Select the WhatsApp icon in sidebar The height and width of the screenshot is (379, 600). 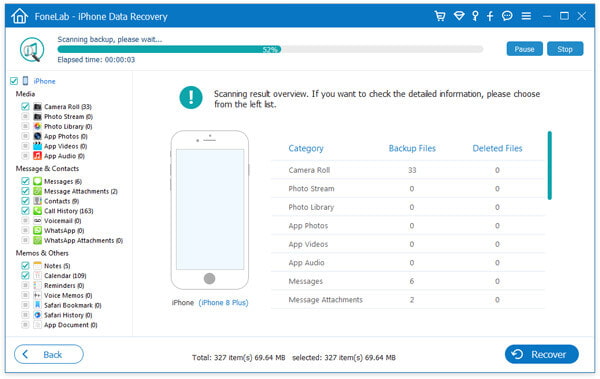pyautogui.click(x=37, y=230)
